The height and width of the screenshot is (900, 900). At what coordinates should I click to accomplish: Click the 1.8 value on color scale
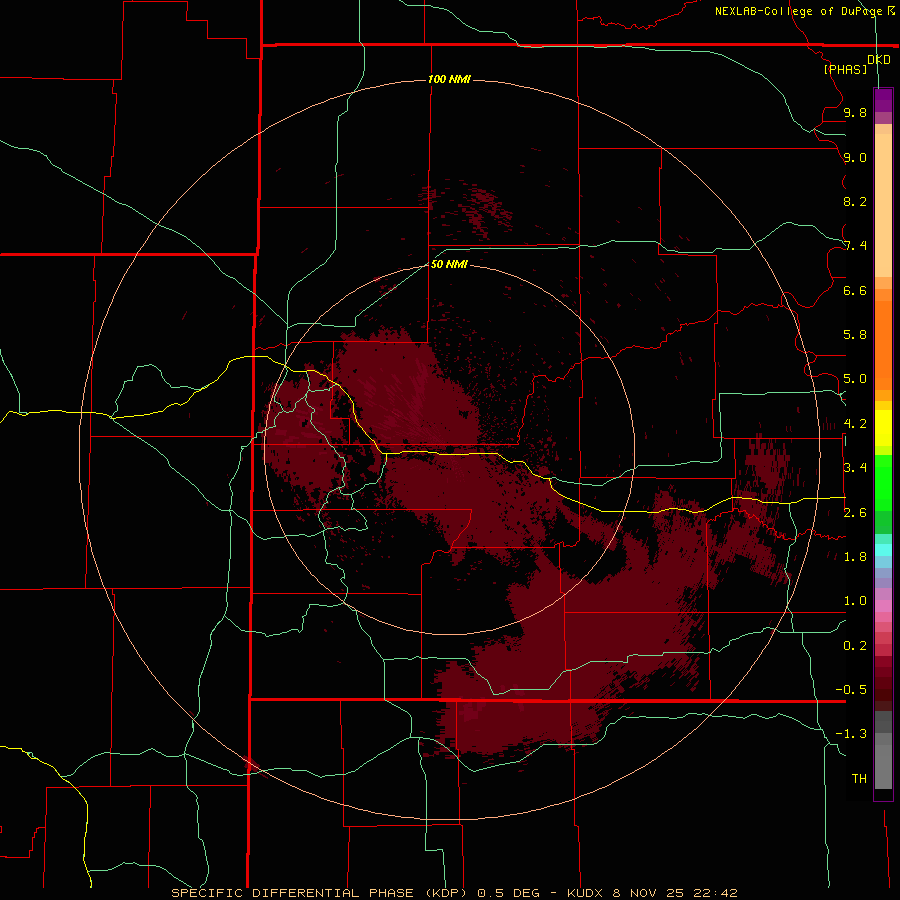click(x=855, y=557)
